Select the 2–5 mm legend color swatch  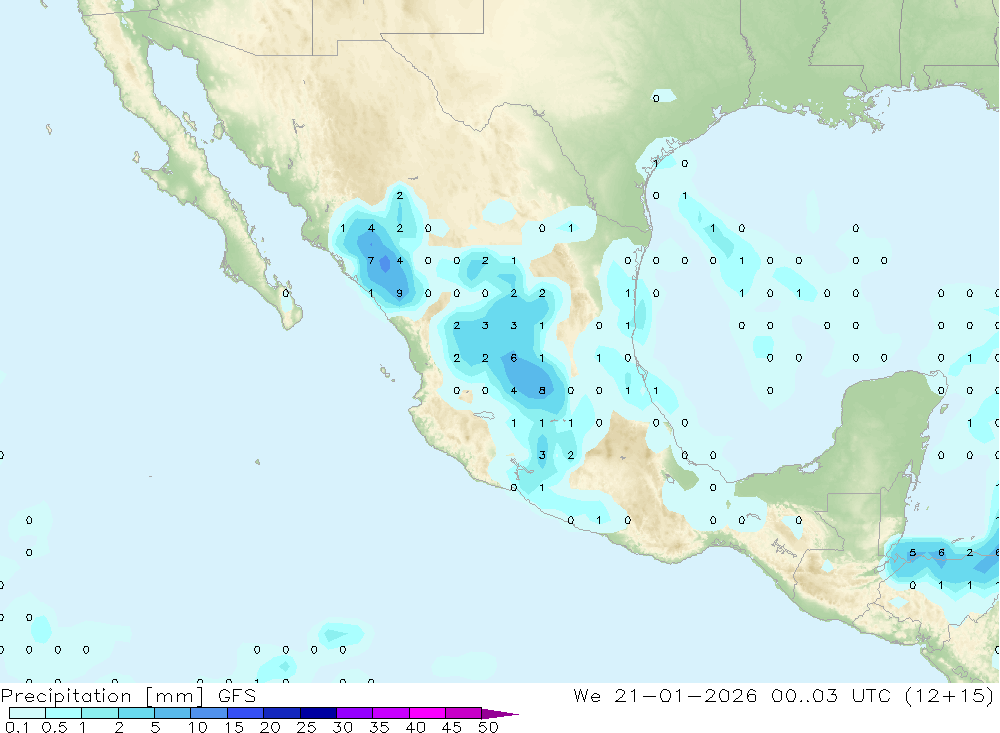[136, 713]
